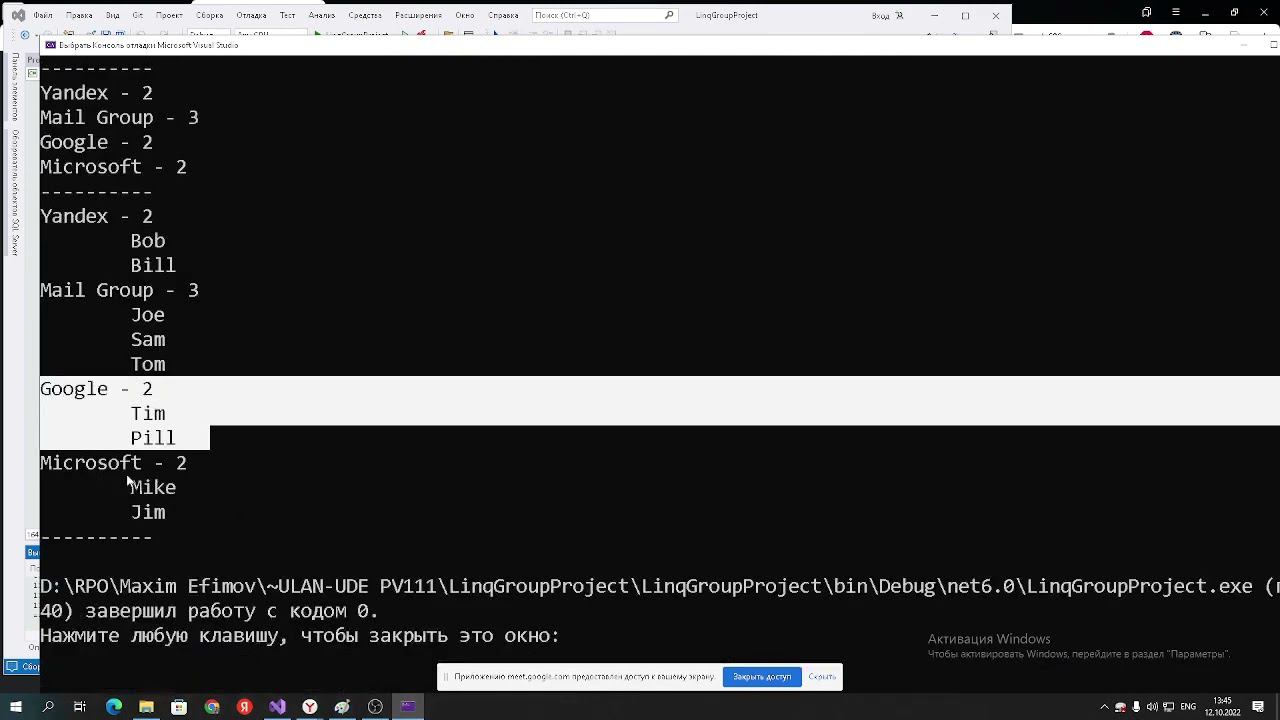Viewport: 1280px width, 720px height.
Task: Open Windows search from taskbar
Action: (x=47, y=707)
